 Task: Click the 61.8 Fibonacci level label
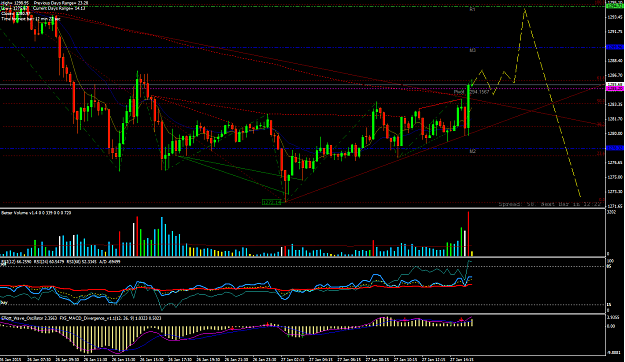(x=600, y=78)
